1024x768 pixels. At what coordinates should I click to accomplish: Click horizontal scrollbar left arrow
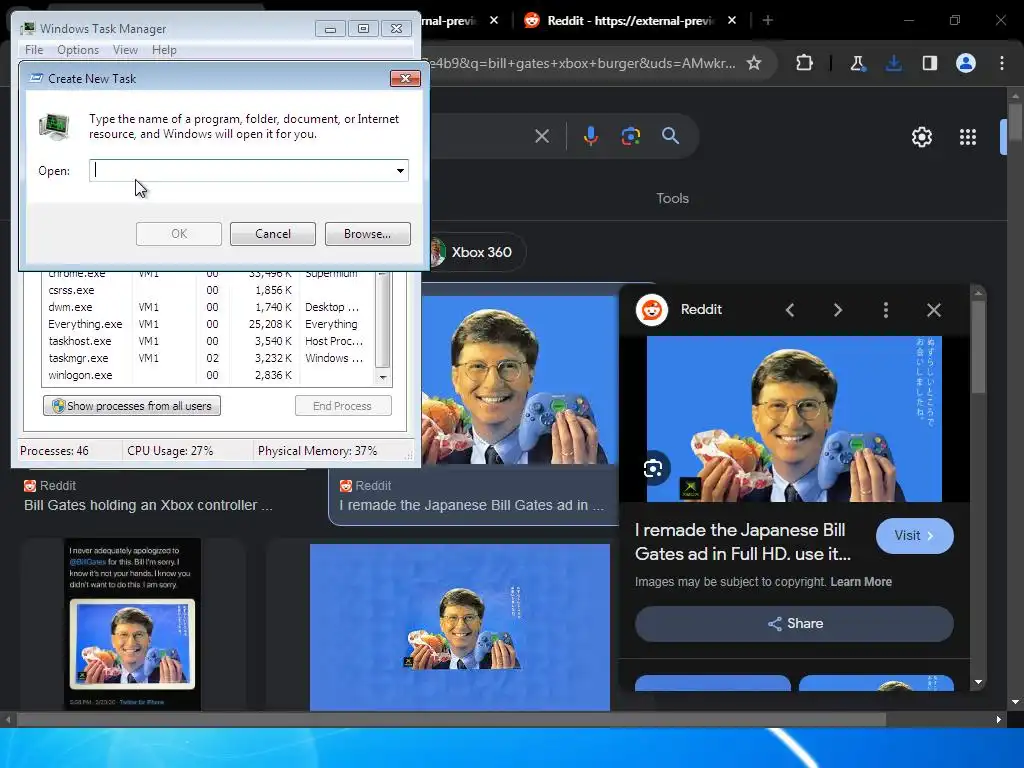[7, 719]
